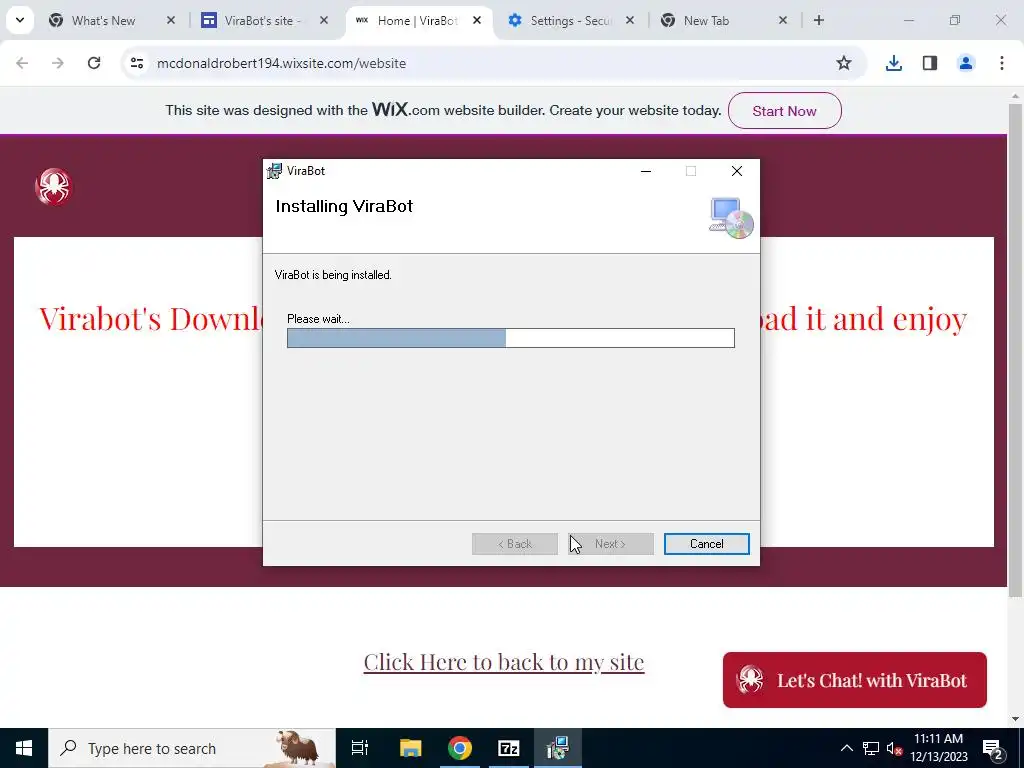
Task: Bookmark this page with the star icon
Action: pos(844,63)
